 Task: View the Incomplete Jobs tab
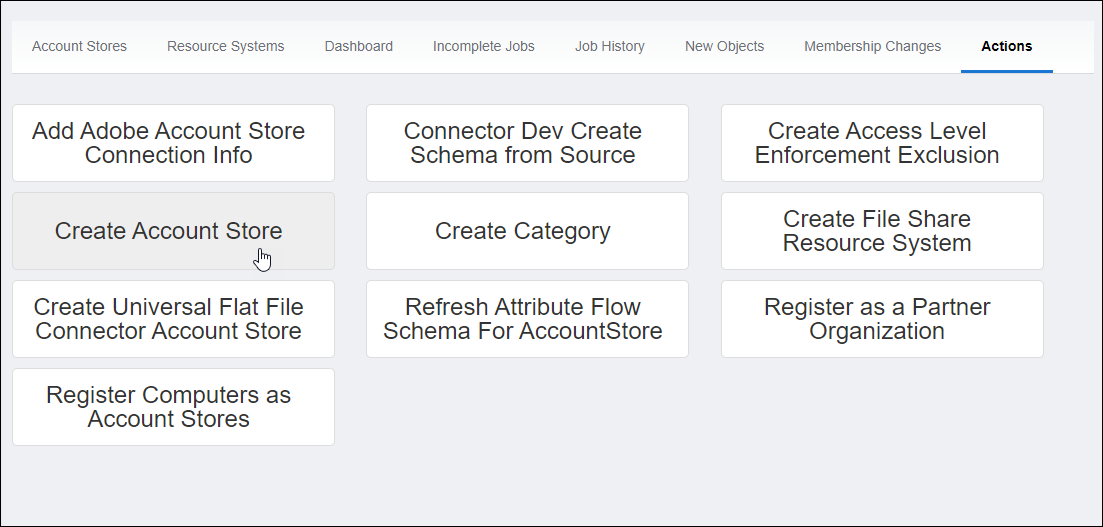tap(483, 46)
